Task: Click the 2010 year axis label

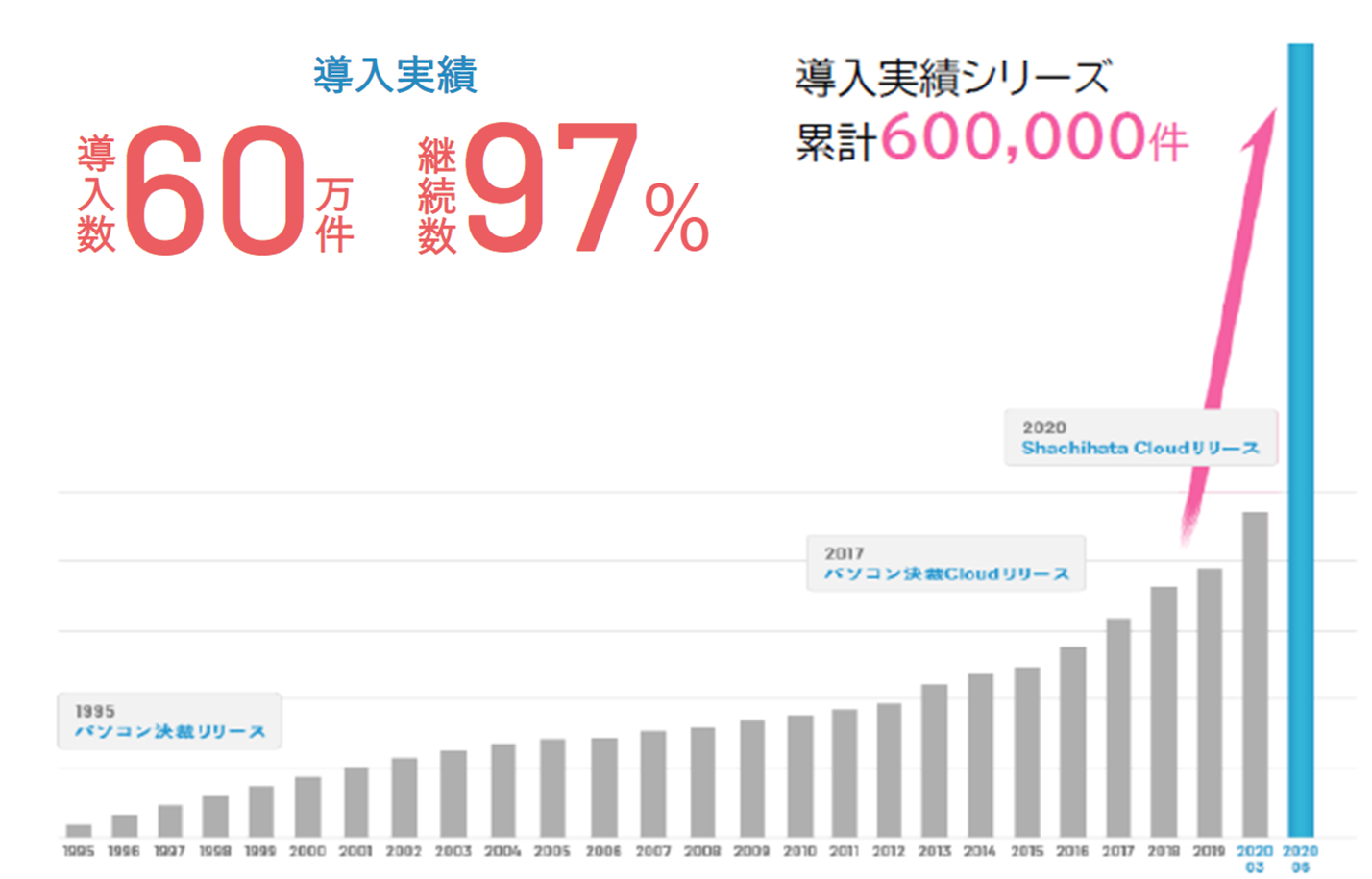Action: (x=799, y=851)
